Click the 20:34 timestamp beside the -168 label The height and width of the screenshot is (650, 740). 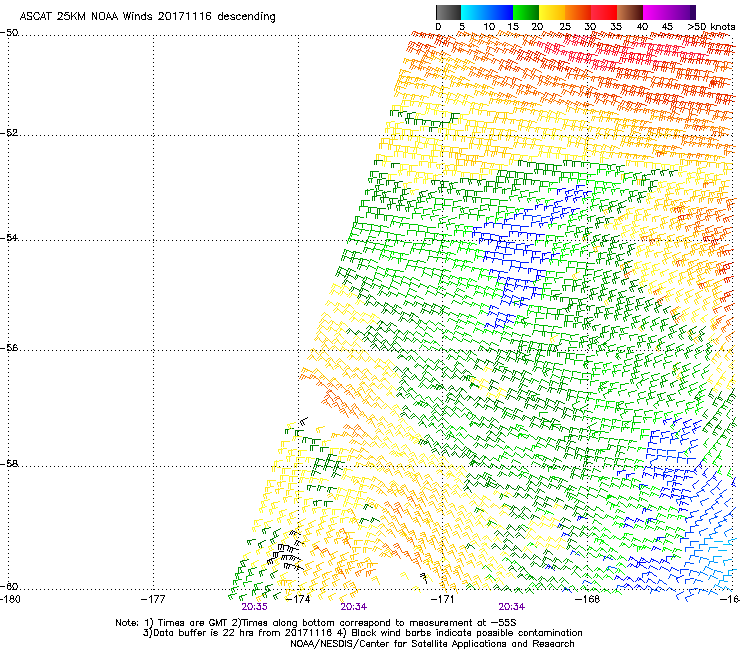point(512,607)
